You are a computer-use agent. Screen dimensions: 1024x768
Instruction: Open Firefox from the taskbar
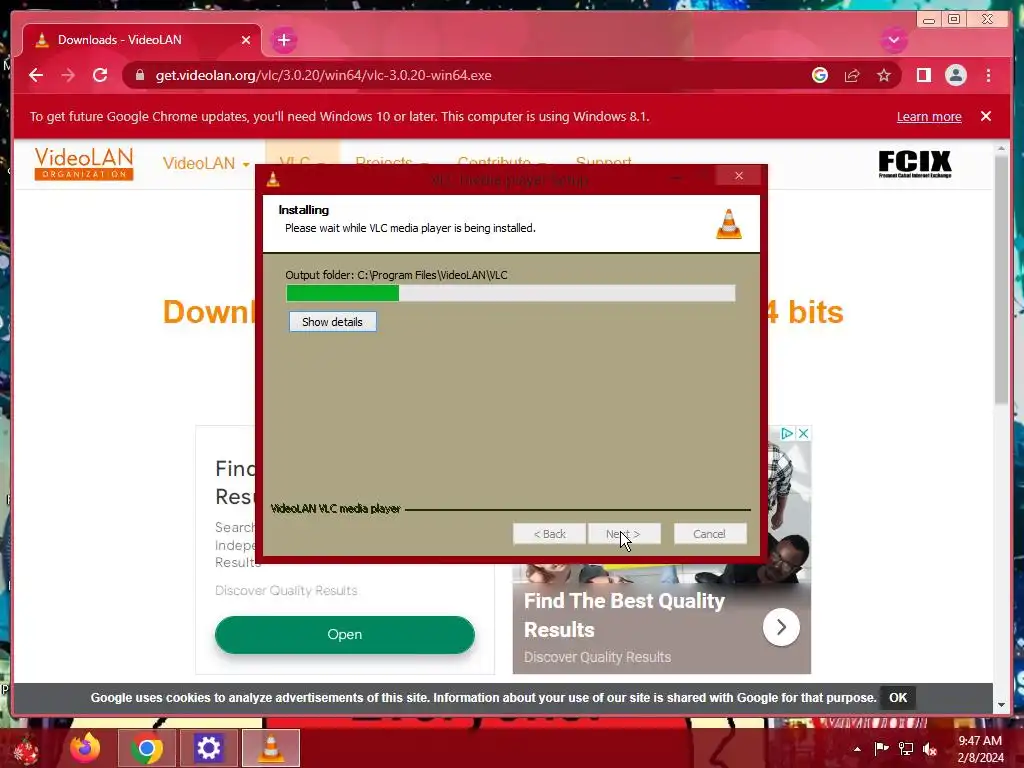point(86,748)
